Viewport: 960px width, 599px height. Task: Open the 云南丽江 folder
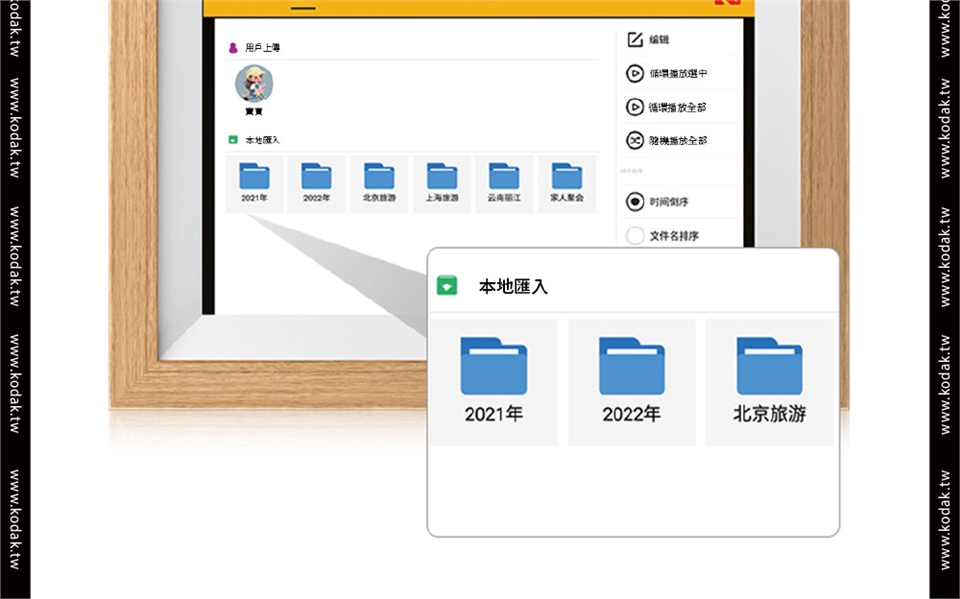click(x=504, y=182)
